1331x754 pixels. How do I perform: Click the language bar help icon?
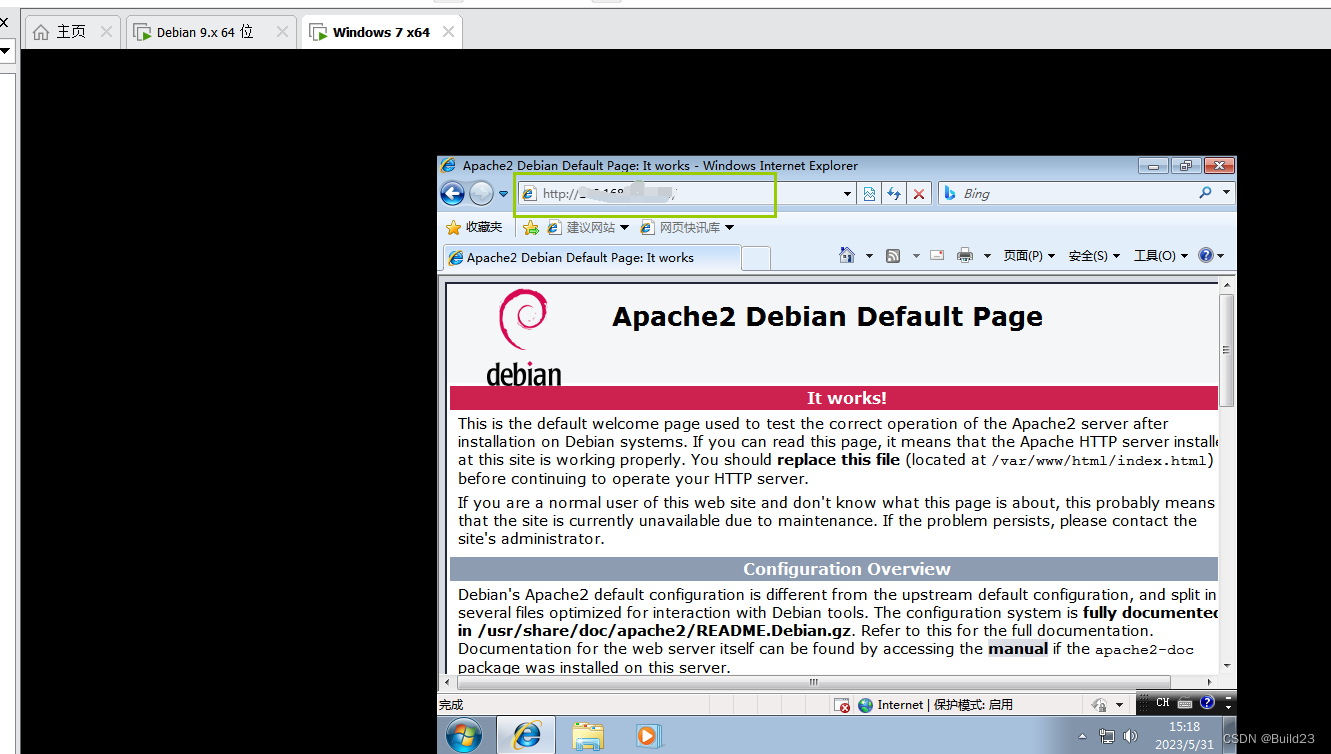(x=1207, y=703)
